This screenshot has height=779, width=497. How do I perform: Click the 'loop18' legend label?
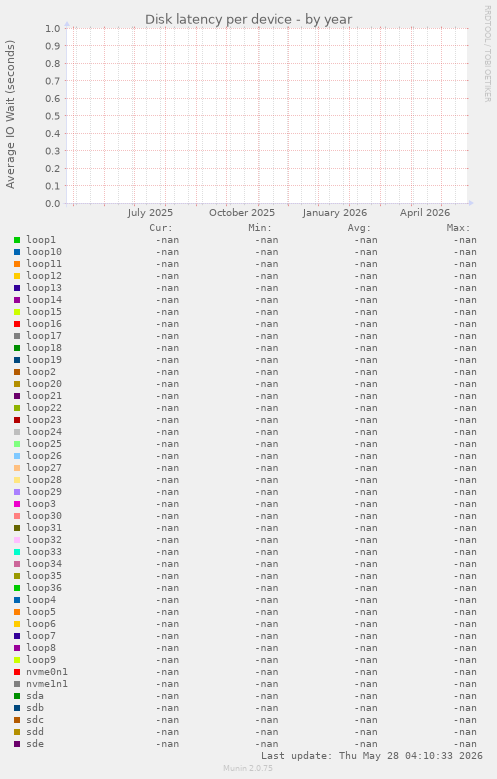44,348
